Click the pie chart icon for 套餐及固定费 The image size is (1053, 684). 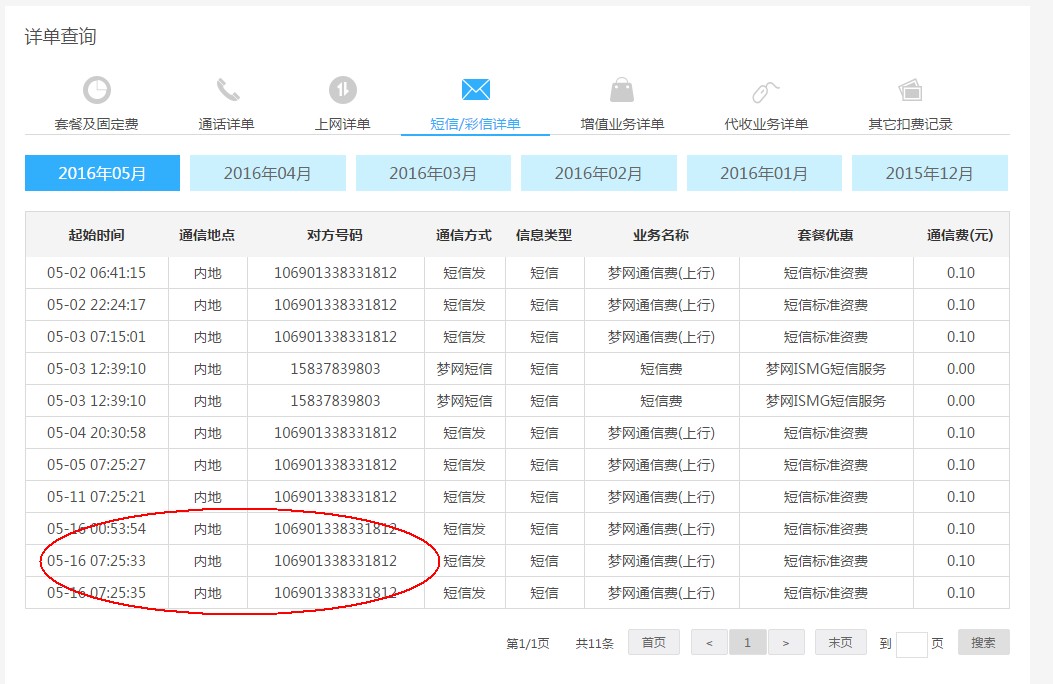(x=97, y=90)
